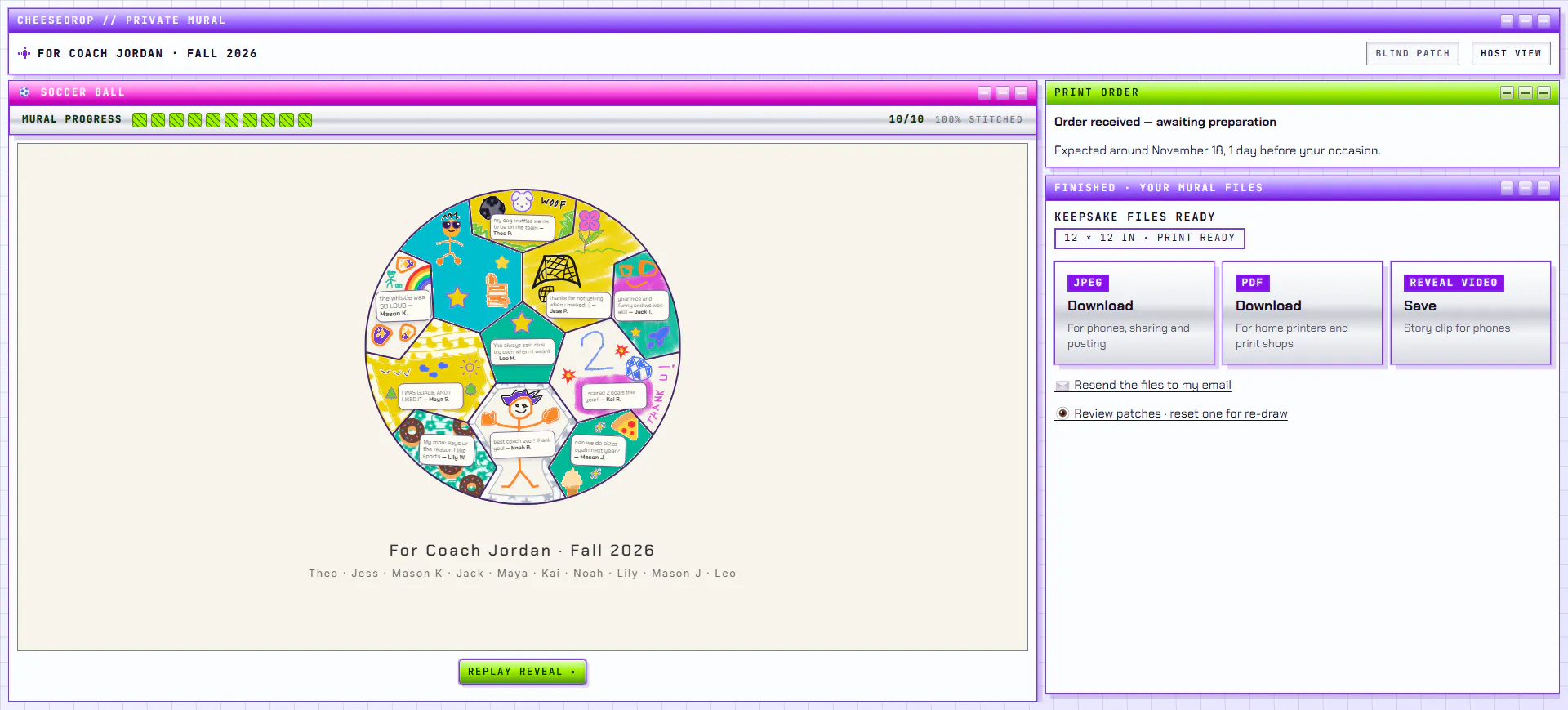Click the 10/10 progress count
Screen dimensions: 1568x710
pos(906,119)
